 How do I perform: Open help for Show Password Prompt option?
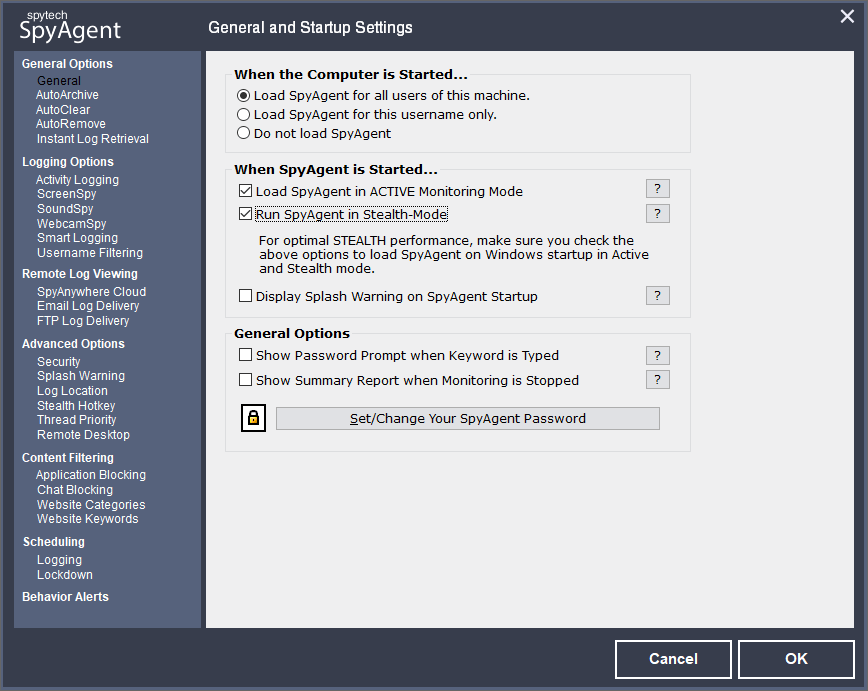pos(658,355)
